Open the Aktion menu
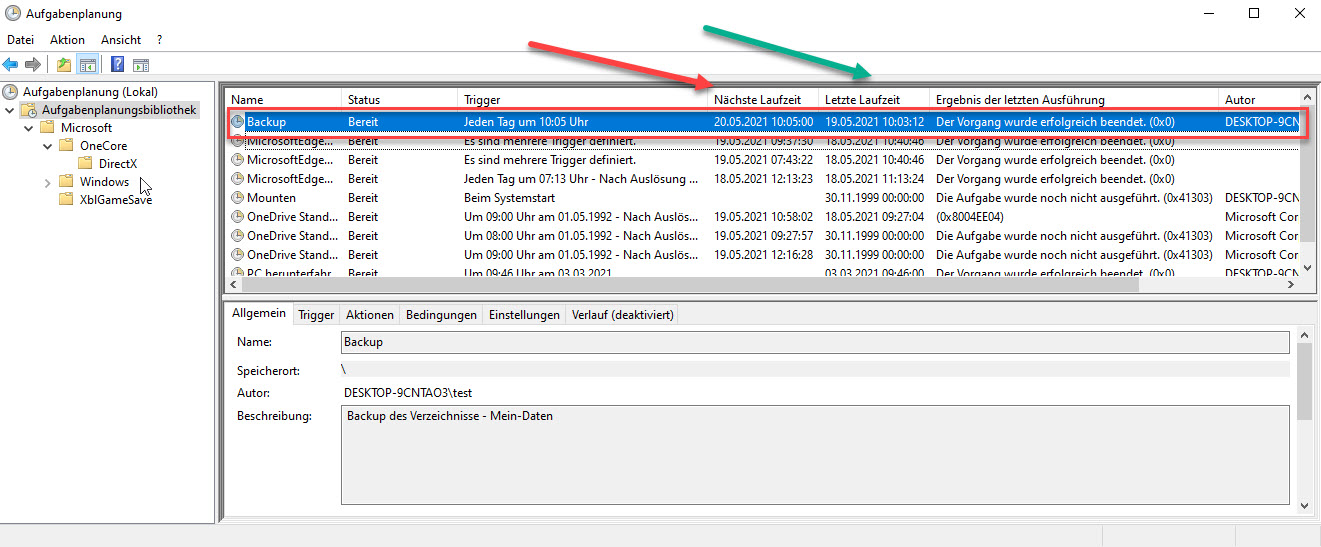Viewport: 1321px width, 547px height. (x=67, y=40)
